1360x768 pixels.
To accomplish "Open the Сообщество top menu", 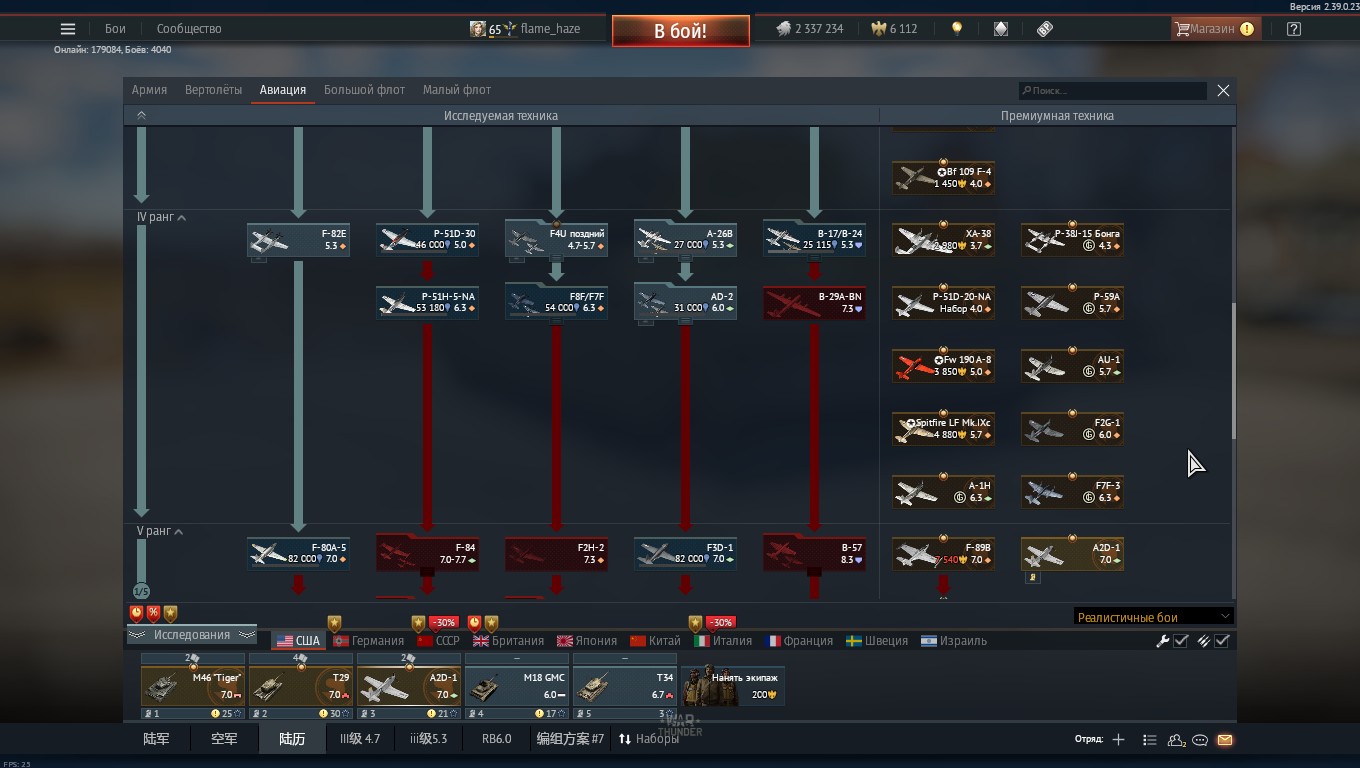I will point(189,29).
